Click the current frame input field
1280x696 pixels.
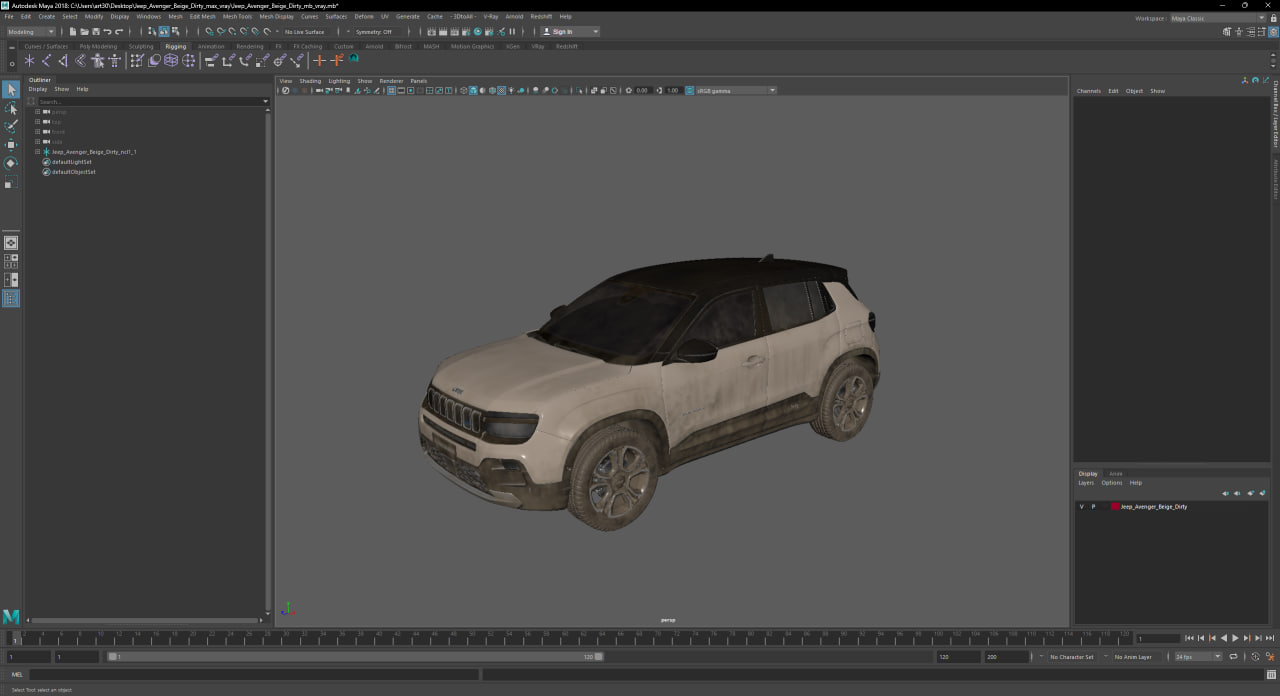[1158, 638]
